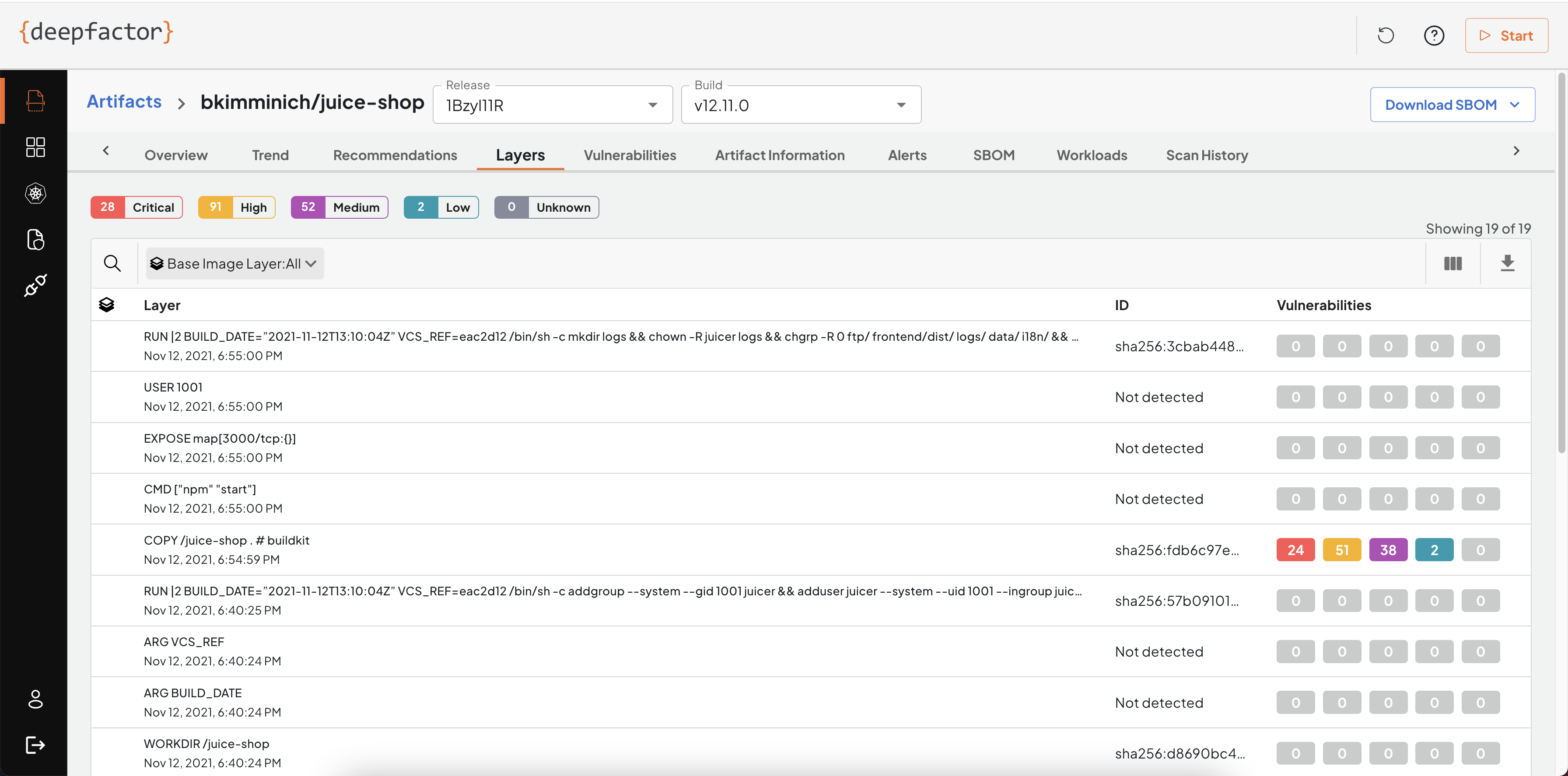Select the WORKDIR /juice-shop layer row
The height and width of the screenshot is (776, 1568).
(811, 752)
